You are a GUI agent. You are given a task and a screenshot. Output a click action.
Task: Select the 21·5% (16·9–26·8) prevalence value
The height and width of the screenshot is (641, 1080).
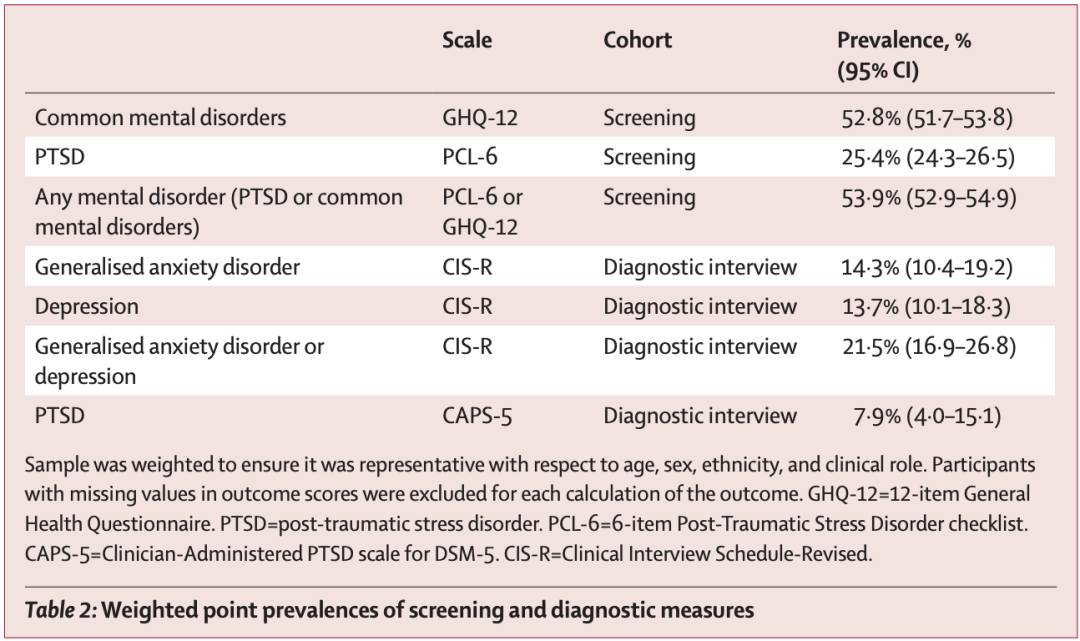927,347
